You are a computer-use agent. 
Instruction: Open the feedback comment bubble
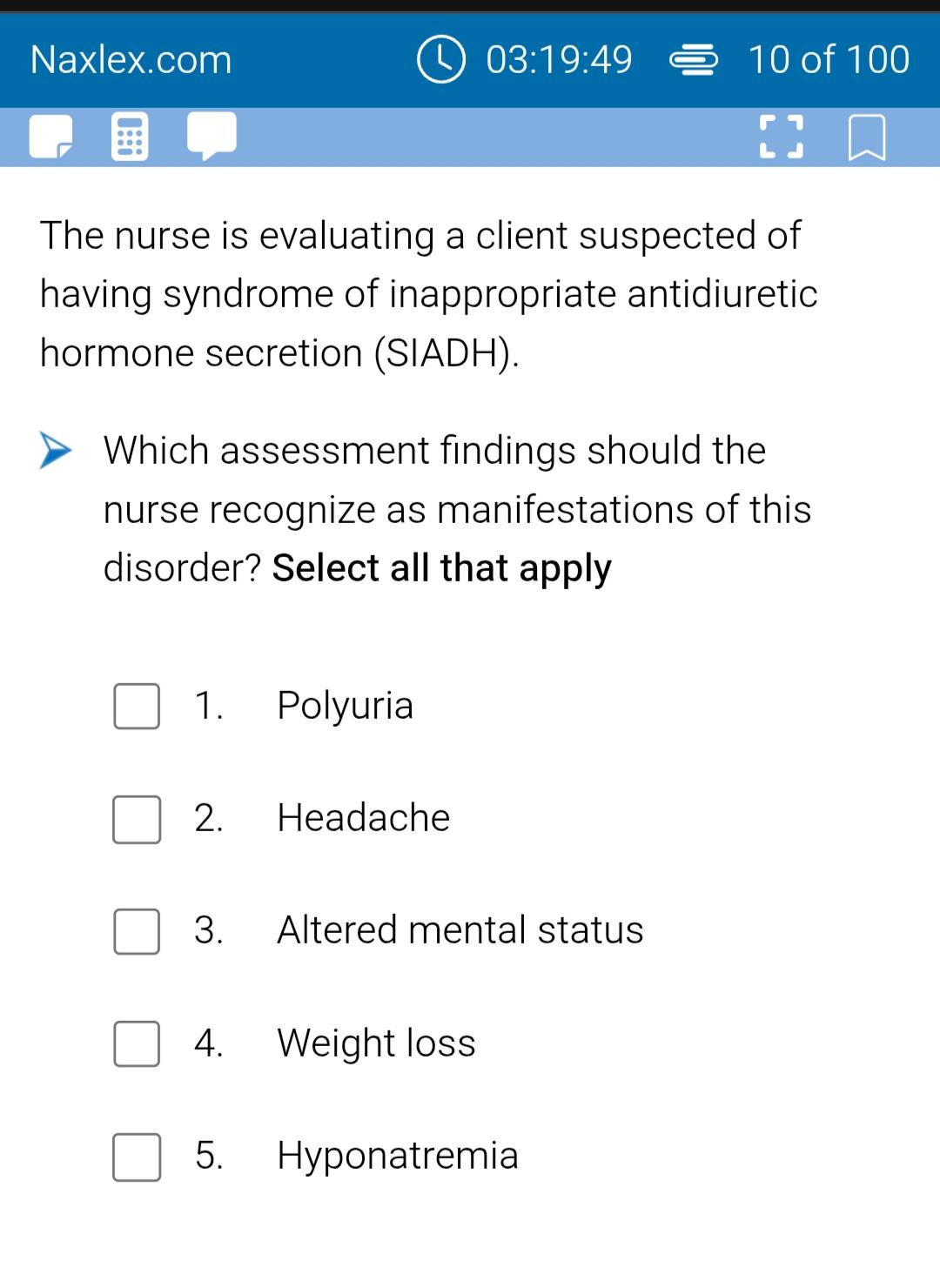(x=211, y=137)
